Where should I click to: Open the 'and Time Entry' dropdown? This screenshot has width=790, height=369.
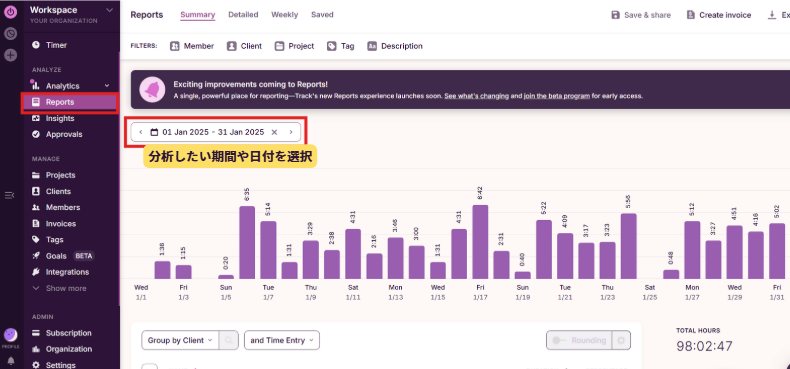(x=282, y=340)
